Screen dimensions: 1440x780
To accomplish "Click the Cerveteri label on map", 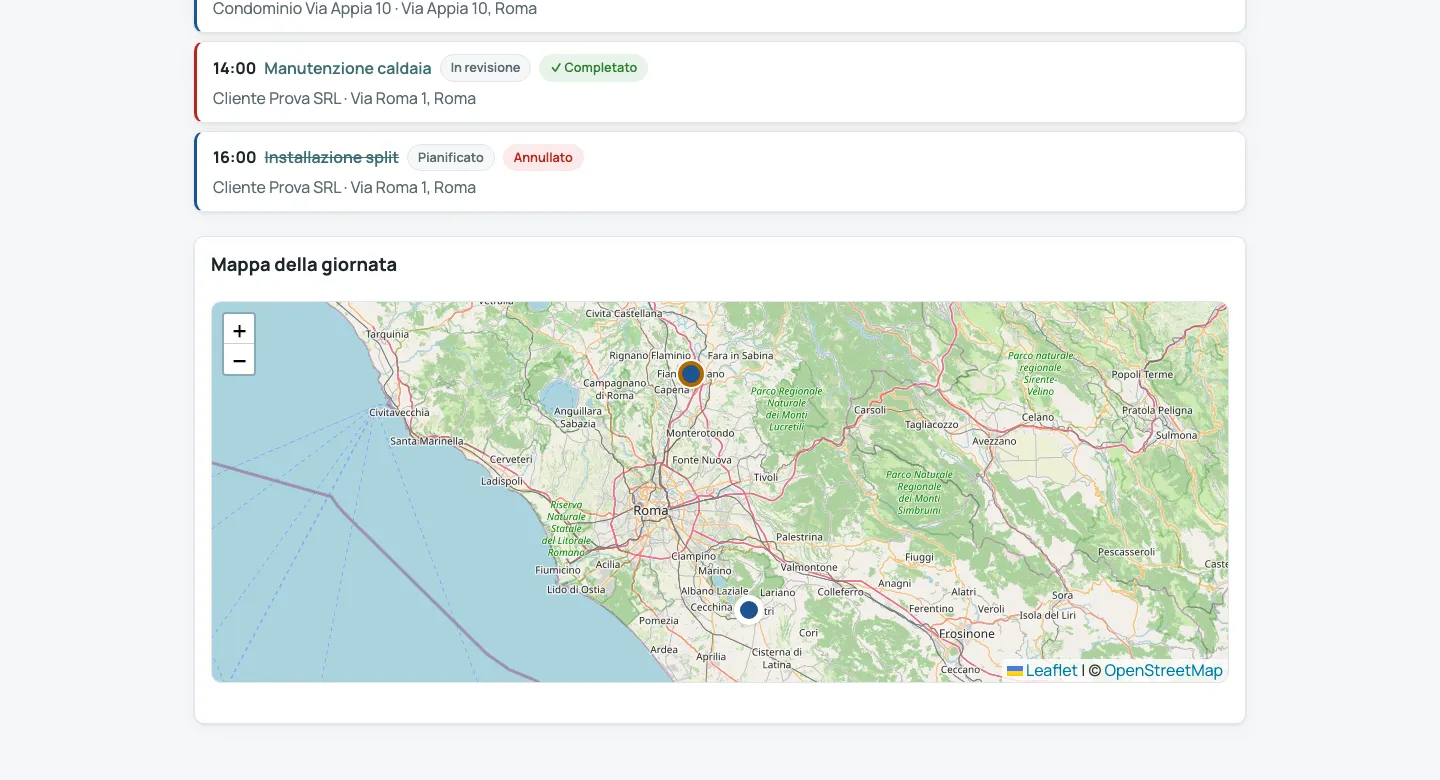I will pyautogui.click(x=511, y=459).
